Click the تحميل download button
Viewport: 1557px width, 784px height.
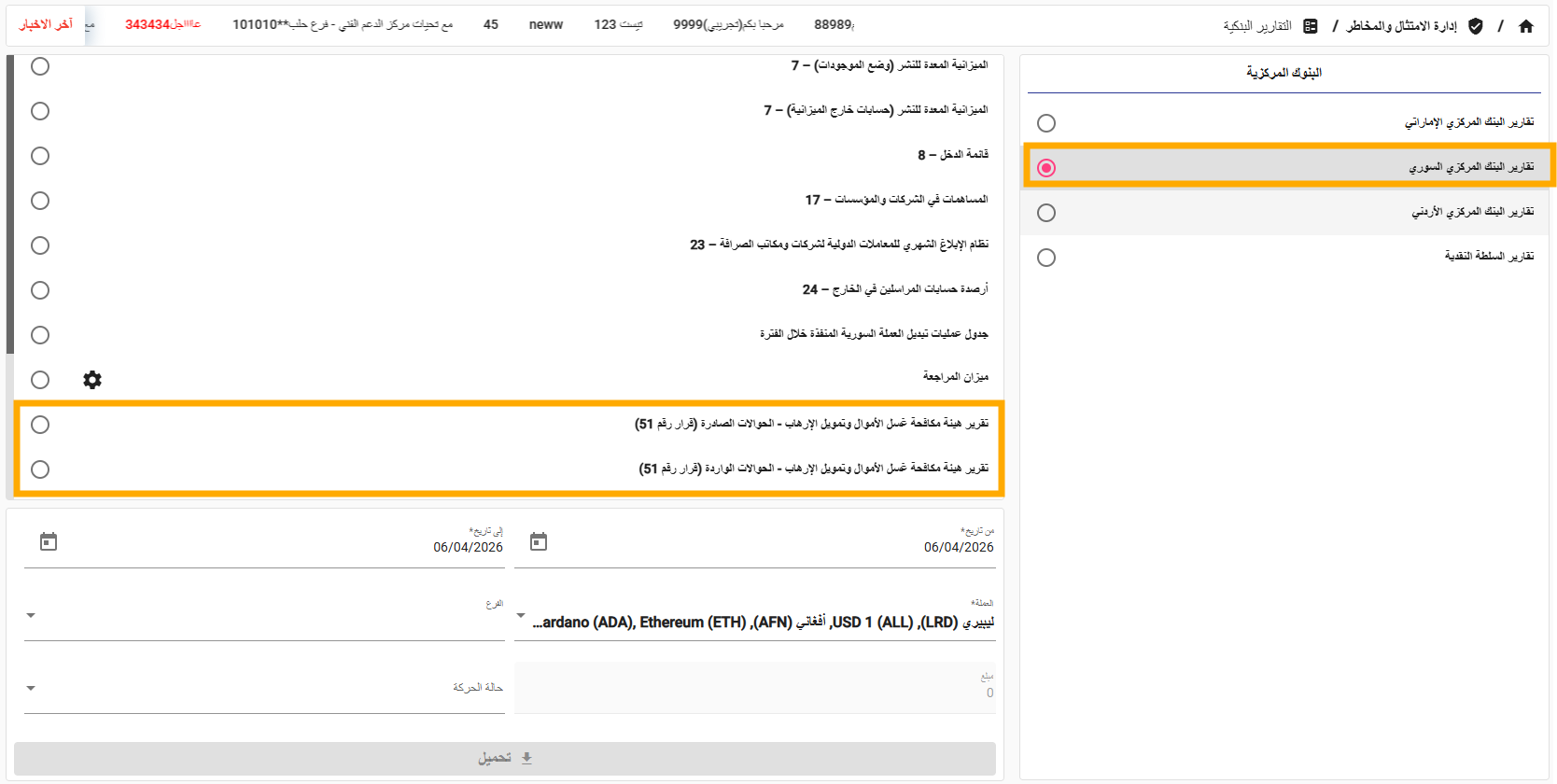pos(504,758)
